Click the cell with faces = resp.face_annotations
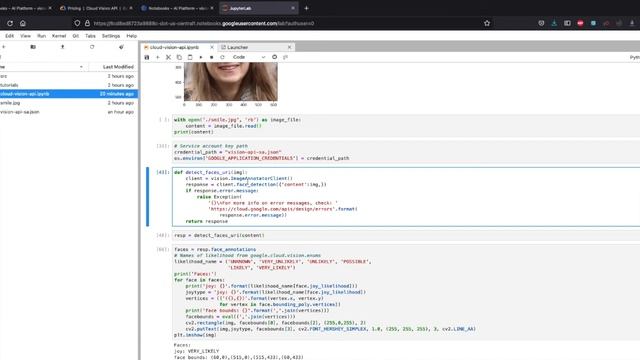640x360 pixels. (x=406, y=292)
